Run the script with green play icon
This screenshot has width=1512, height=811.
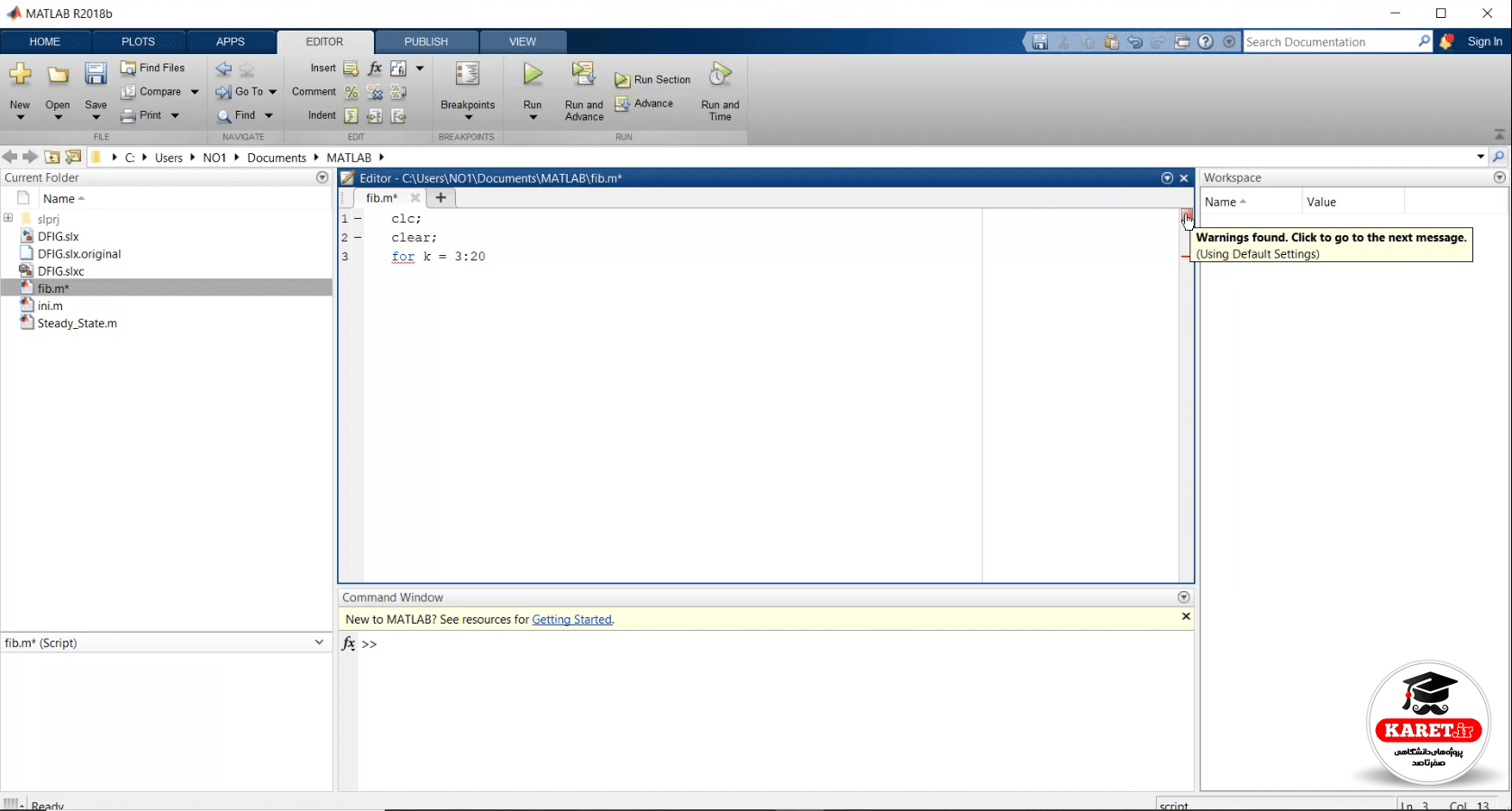pyautogui.click(x=533, y=74)
